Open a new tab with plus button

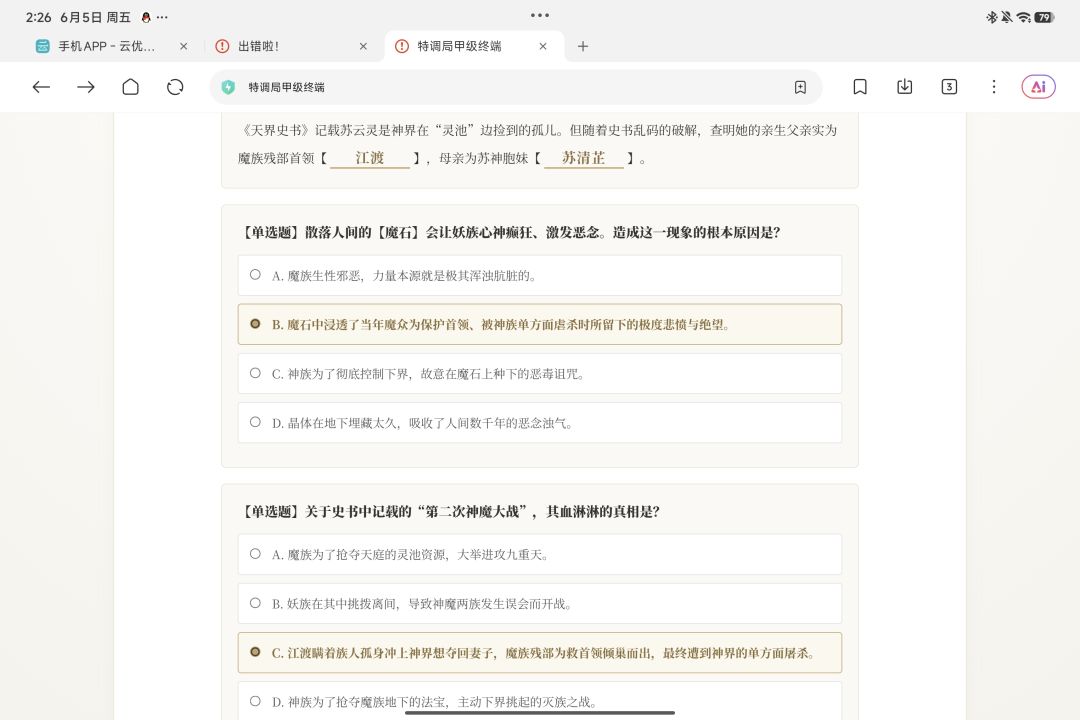pyautogui.click(x=583, y=46)
